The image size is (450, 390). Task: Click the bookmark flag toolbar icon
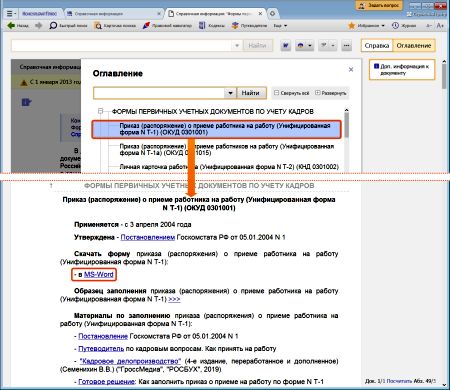point(324,45)
